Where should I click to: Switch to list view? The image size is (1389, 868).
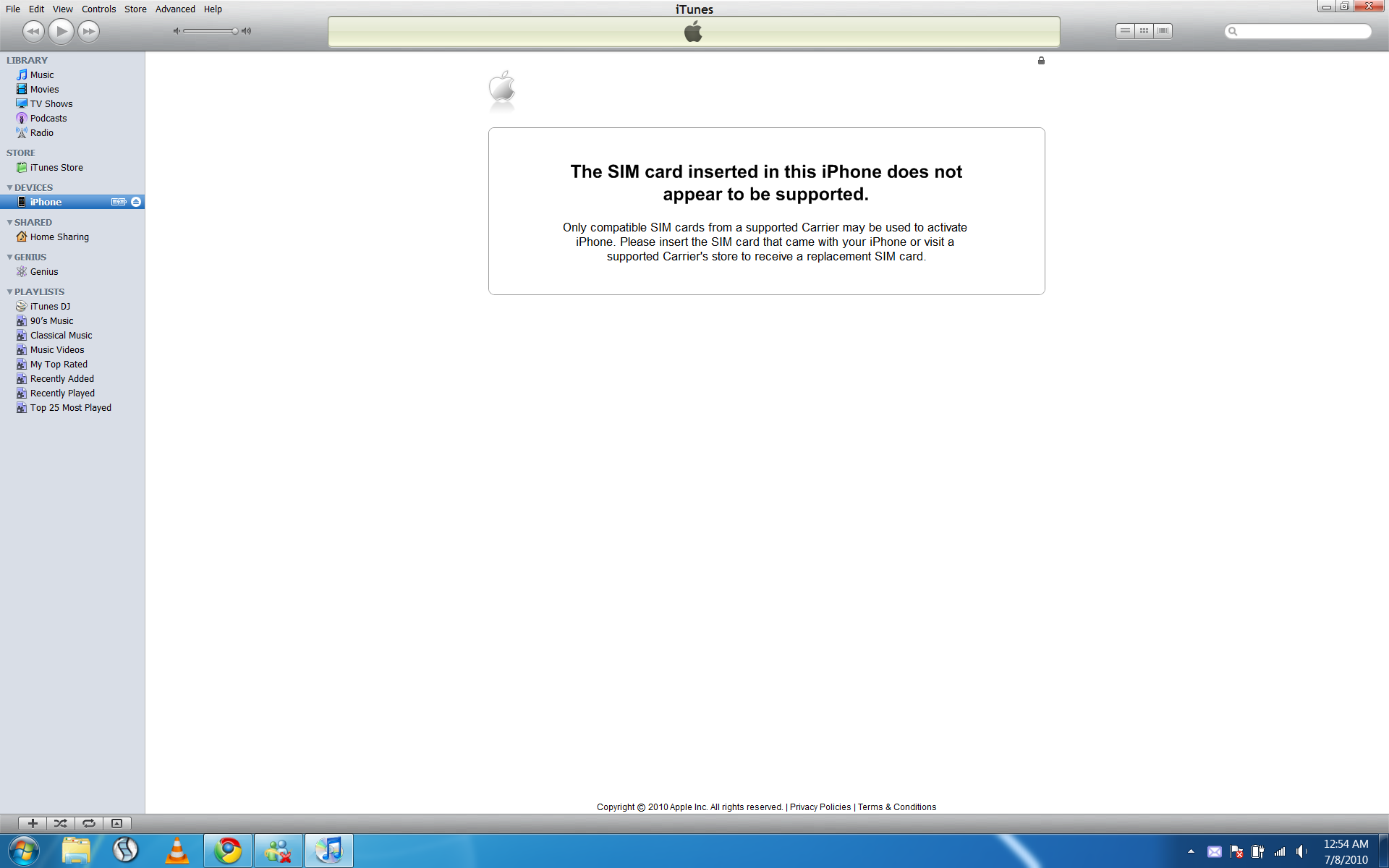(1125, 31)
